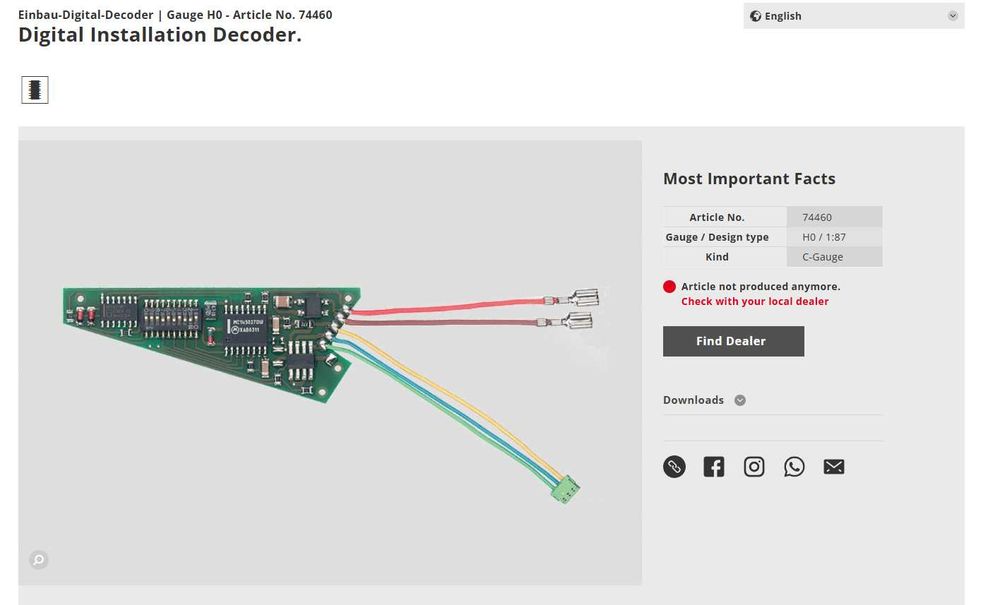
Task: Click the globe icon in language selector
Action: [755, 16]
